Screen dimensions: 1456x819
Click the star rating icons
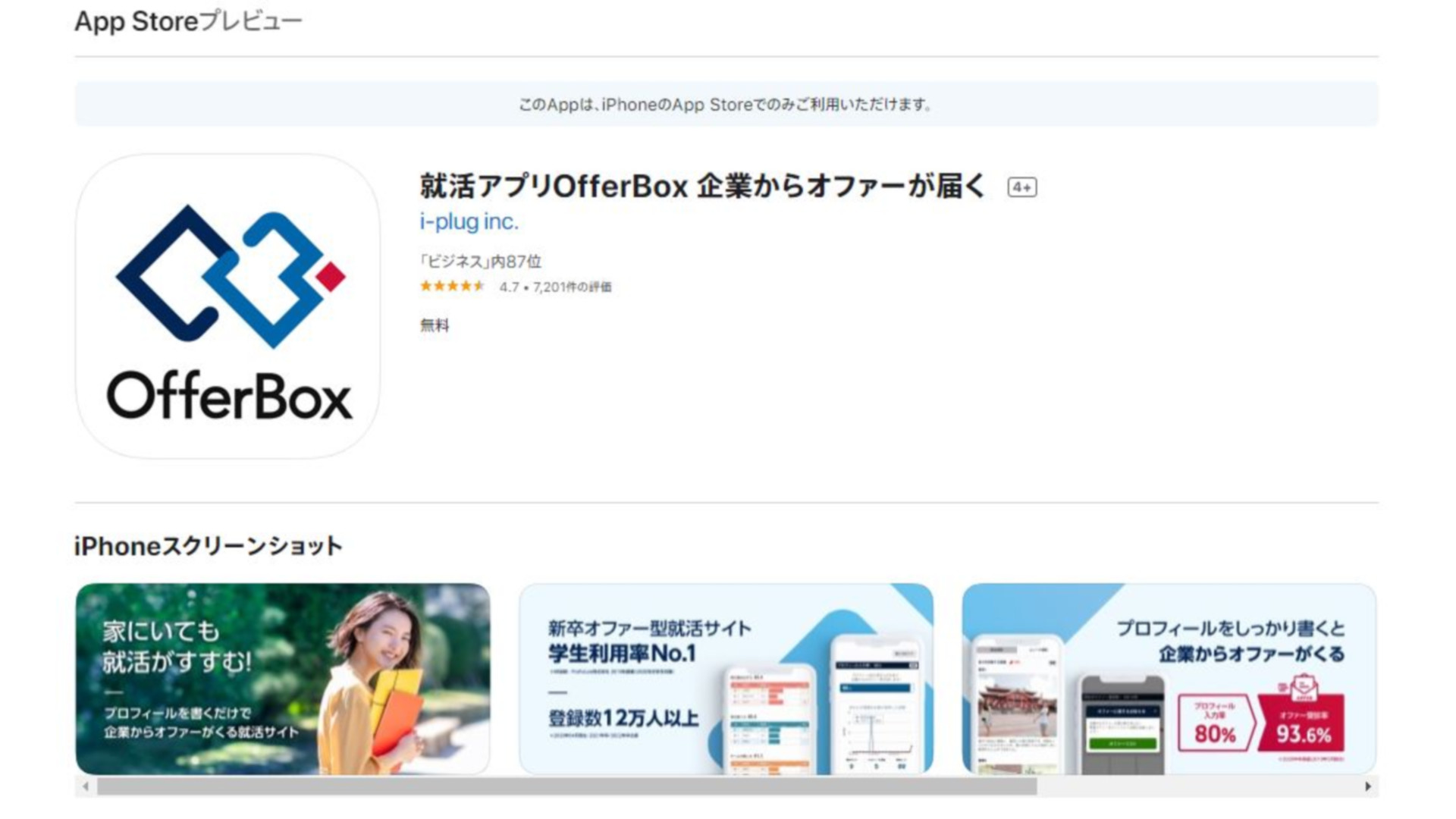(x=452, y=286)
